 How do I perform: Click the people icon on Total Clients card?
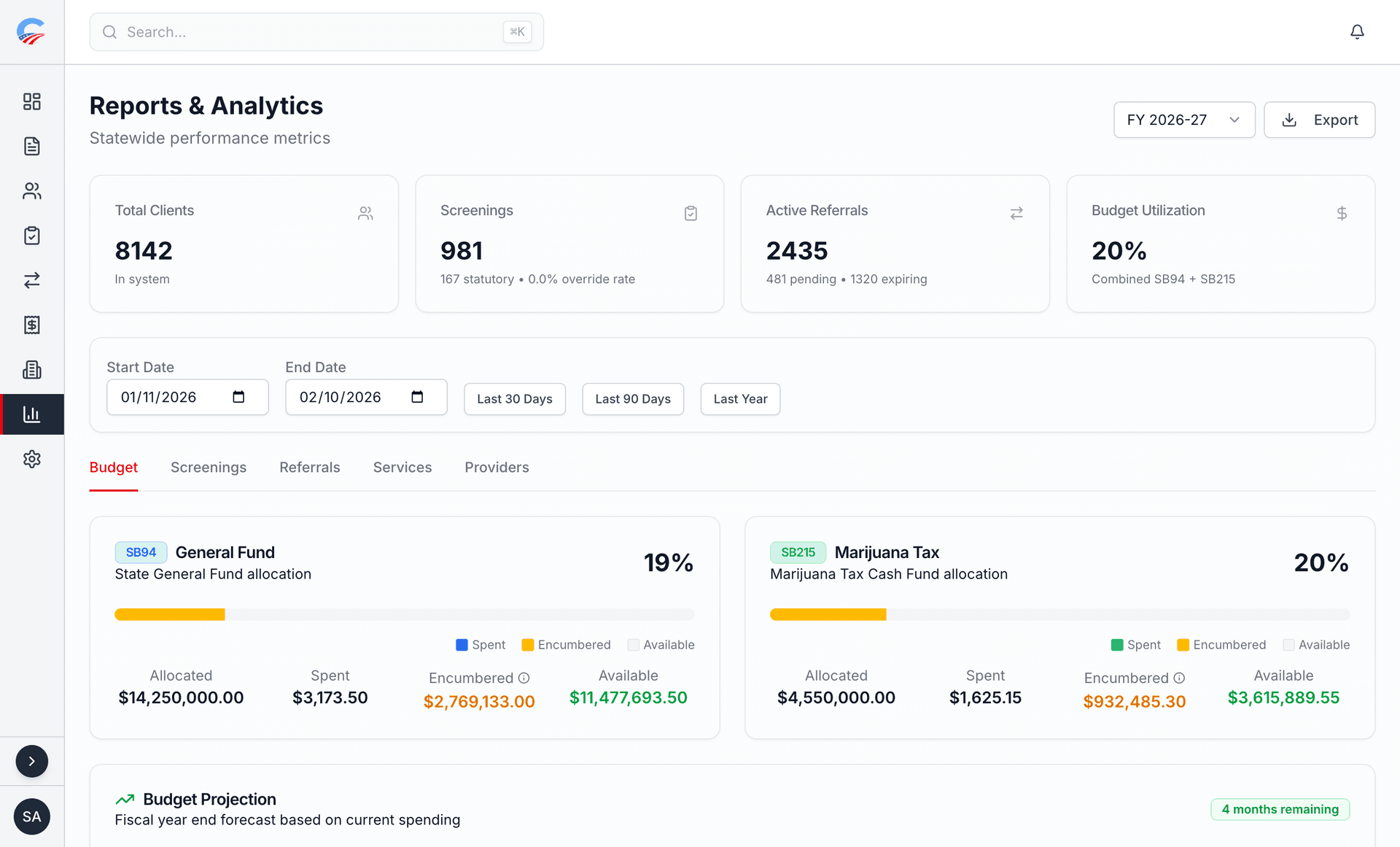365,213
